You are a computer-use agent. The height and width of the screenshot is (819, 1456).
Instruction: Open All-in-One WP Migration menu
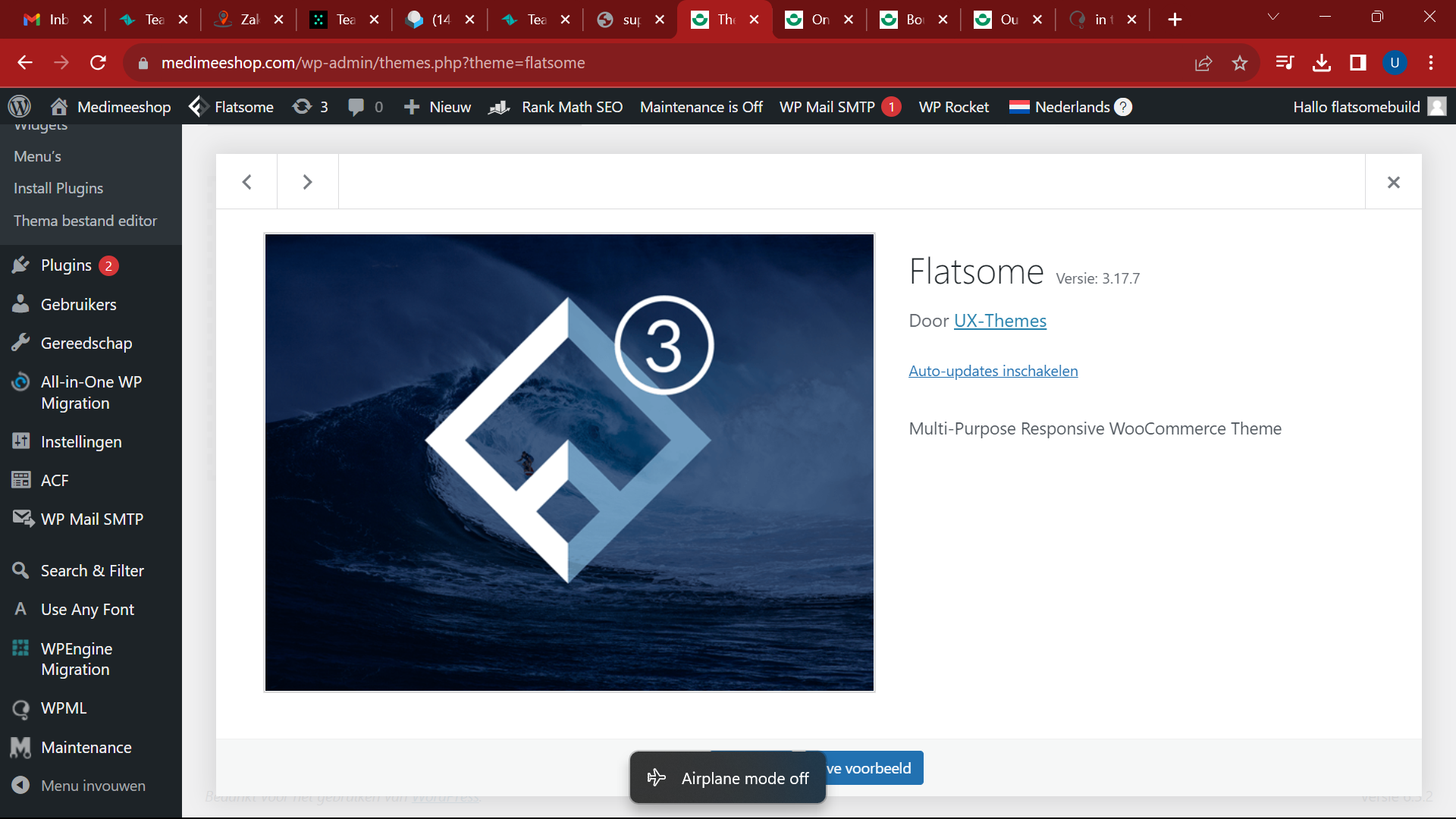coord(91,392)
